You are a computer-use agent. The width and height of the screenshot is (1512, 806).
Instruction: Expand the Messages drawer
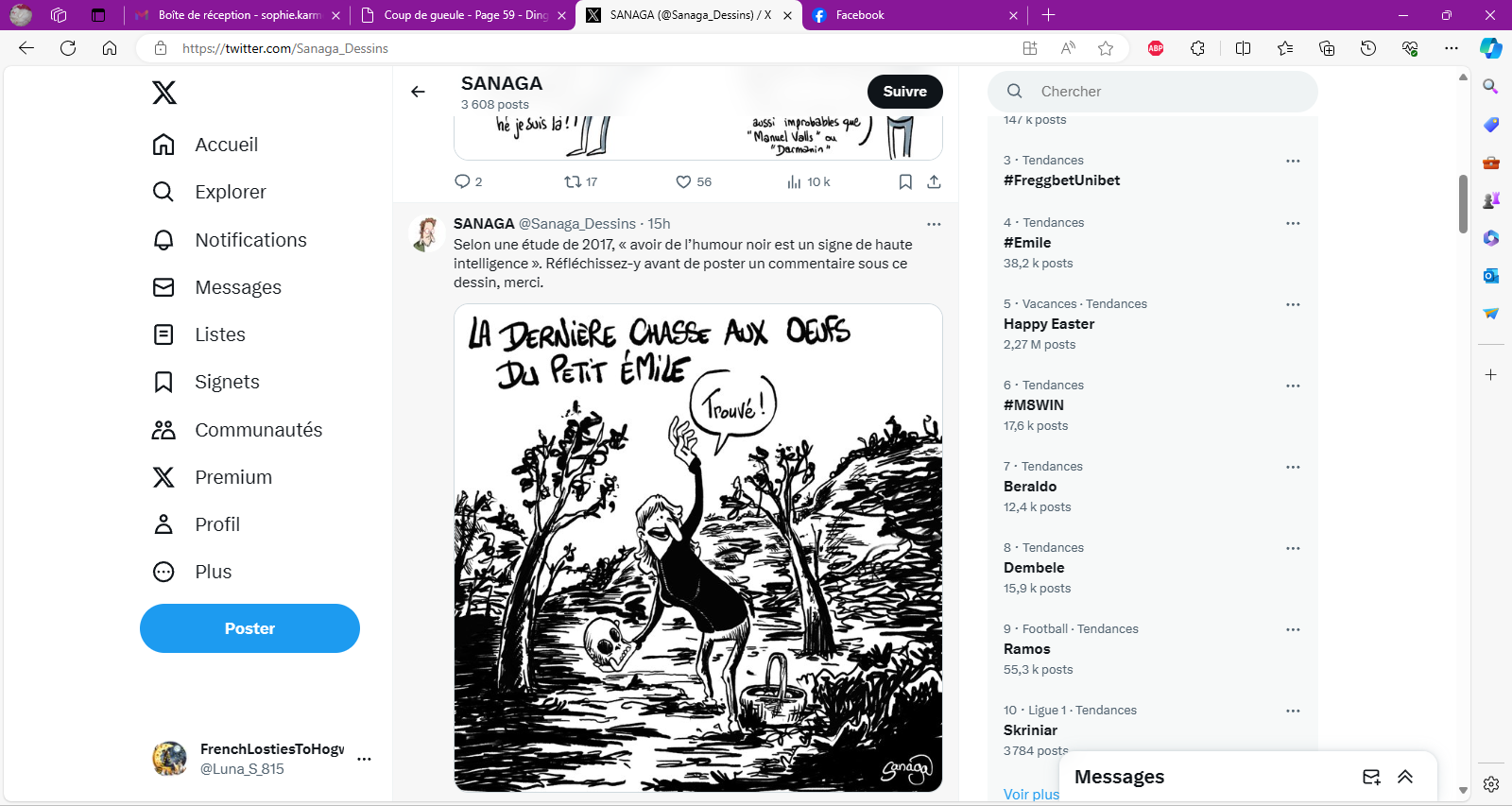[x=1405, y=777]
